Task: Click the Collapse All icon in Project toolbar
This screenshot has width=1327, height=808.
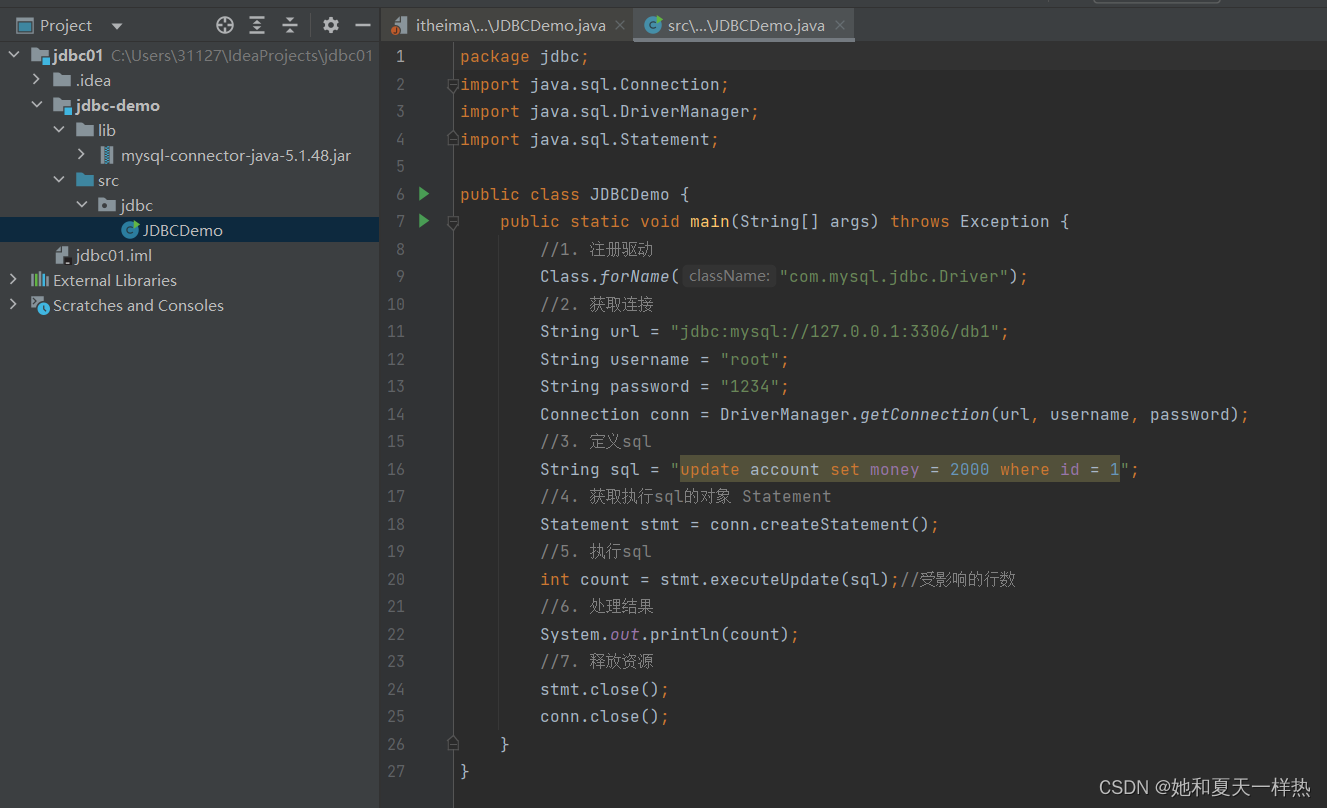Action: pyautogui.click(x=290, y=25)
